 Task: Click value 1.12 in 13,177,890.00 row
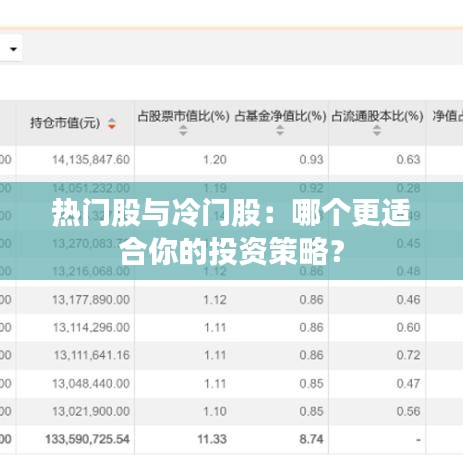pos(215,300)
